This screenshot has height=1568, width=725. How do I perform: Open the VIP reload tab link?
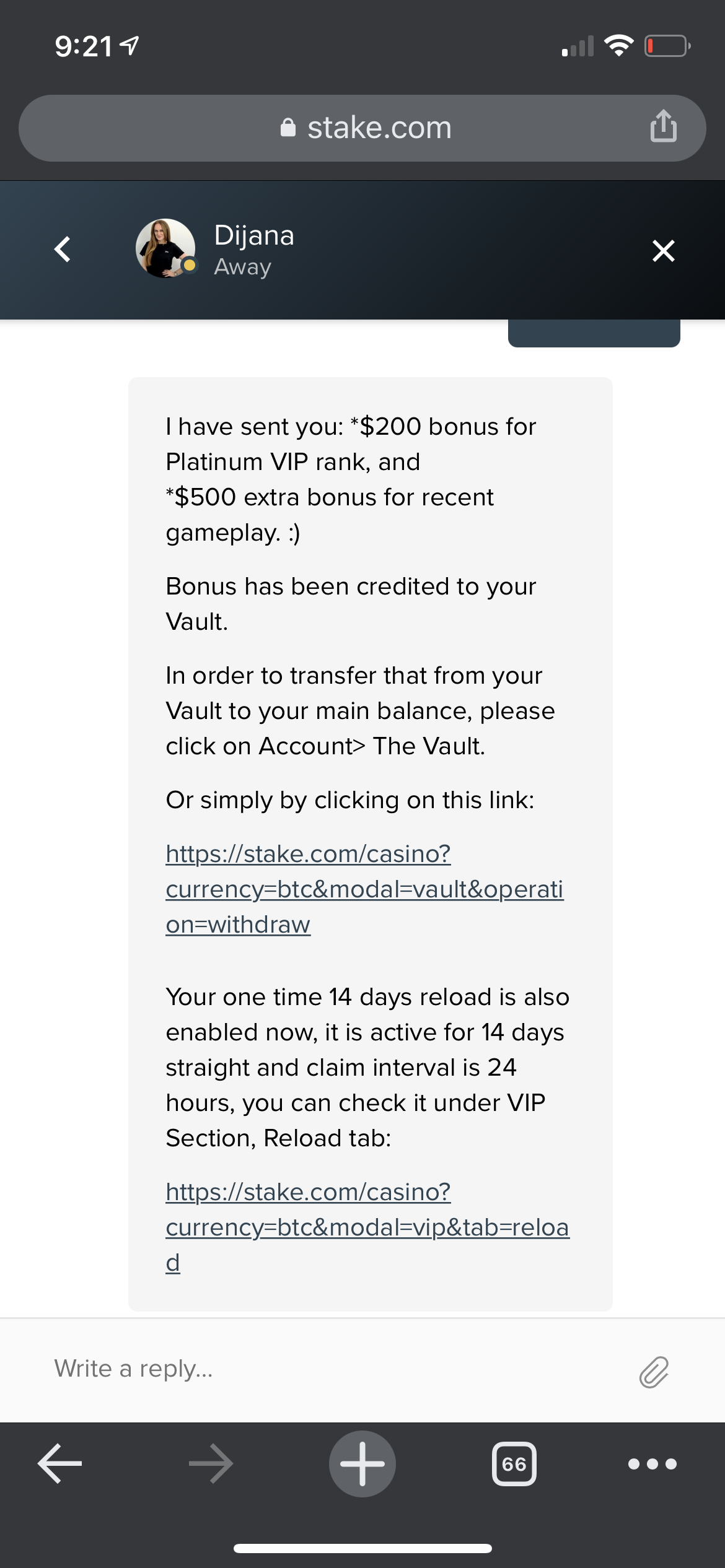(x=366, y=1227)
